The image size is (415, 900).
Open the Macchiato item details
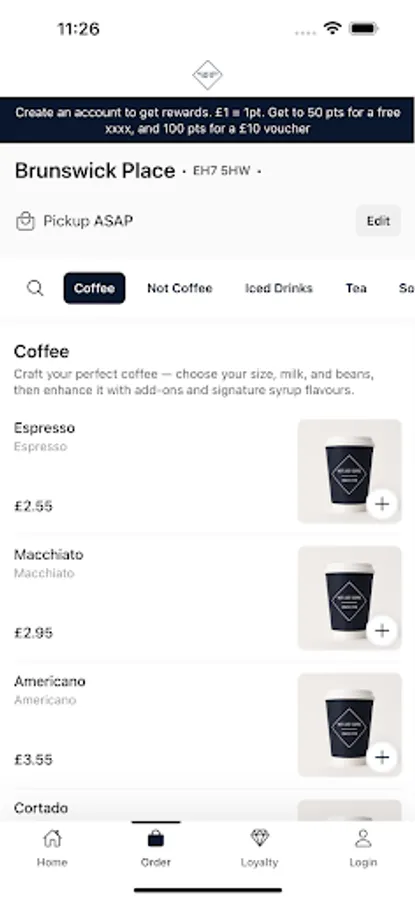click(x=207, y=598)
